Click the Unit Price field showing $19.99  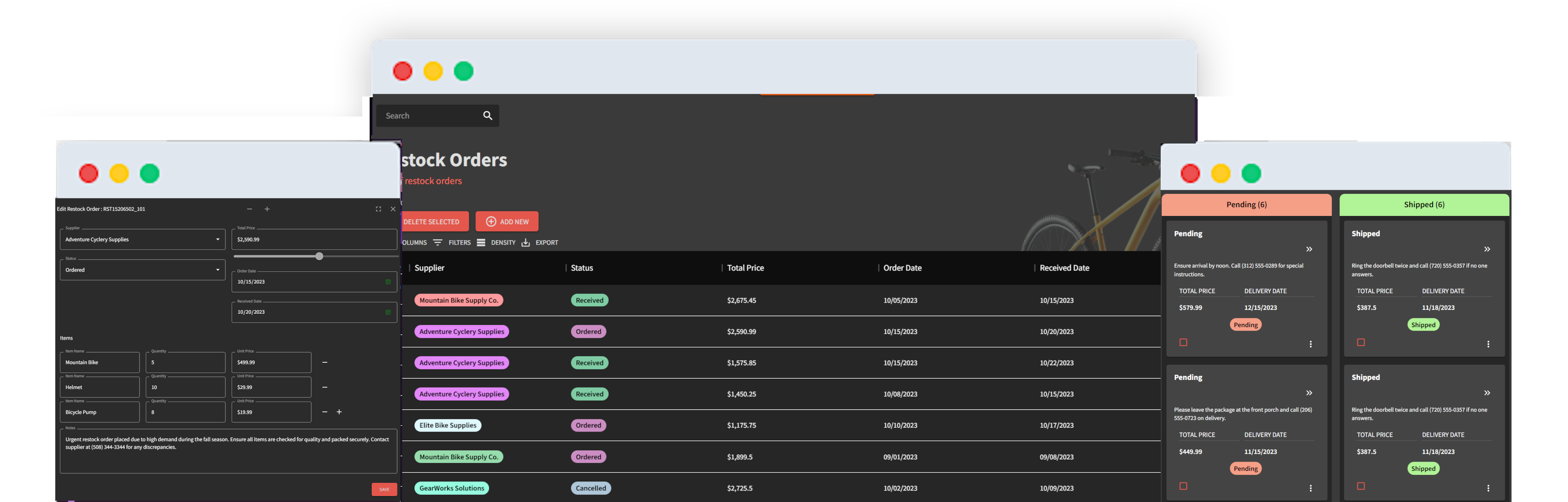[272, 413]
